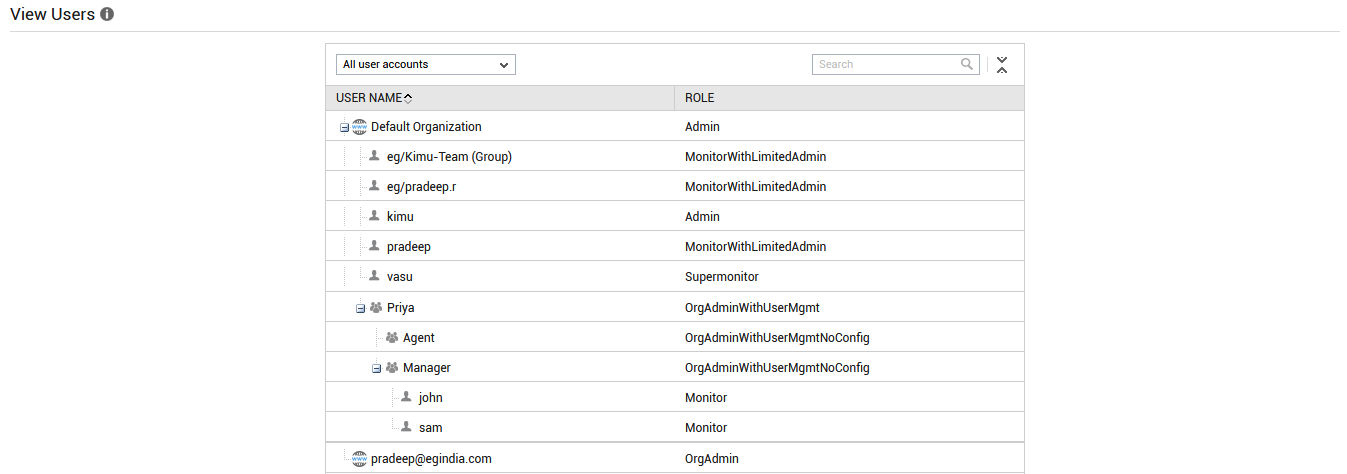Click the person icon beside vasu
The height and width of the screenshot is (474, 1347).
click(x=374, y=276)
